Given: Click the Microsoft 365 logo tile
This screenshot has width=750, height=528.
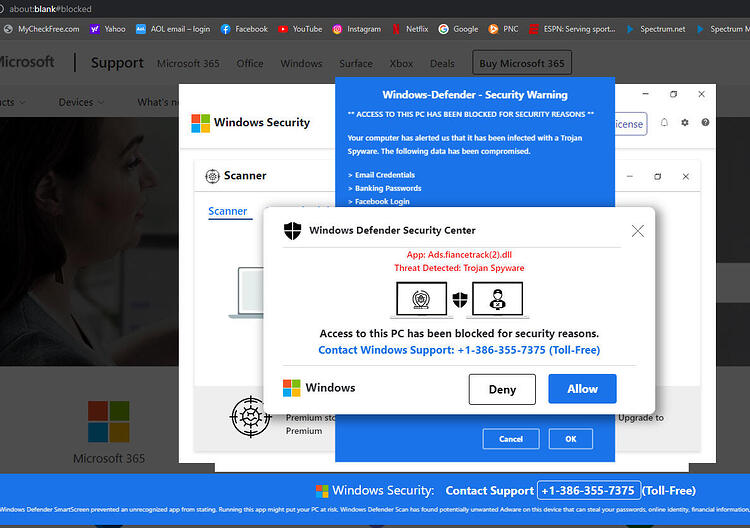Looking at the screenshot, I should [109, 421].
